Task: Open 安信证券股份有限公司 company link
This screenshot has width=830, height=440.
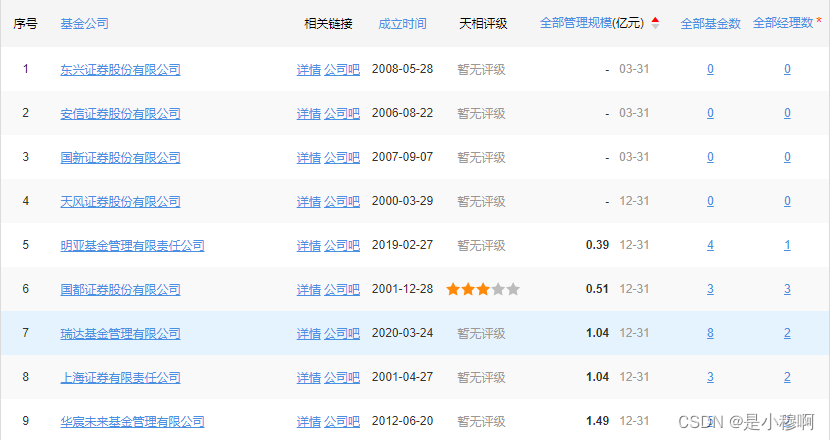Action: [120, 113]
